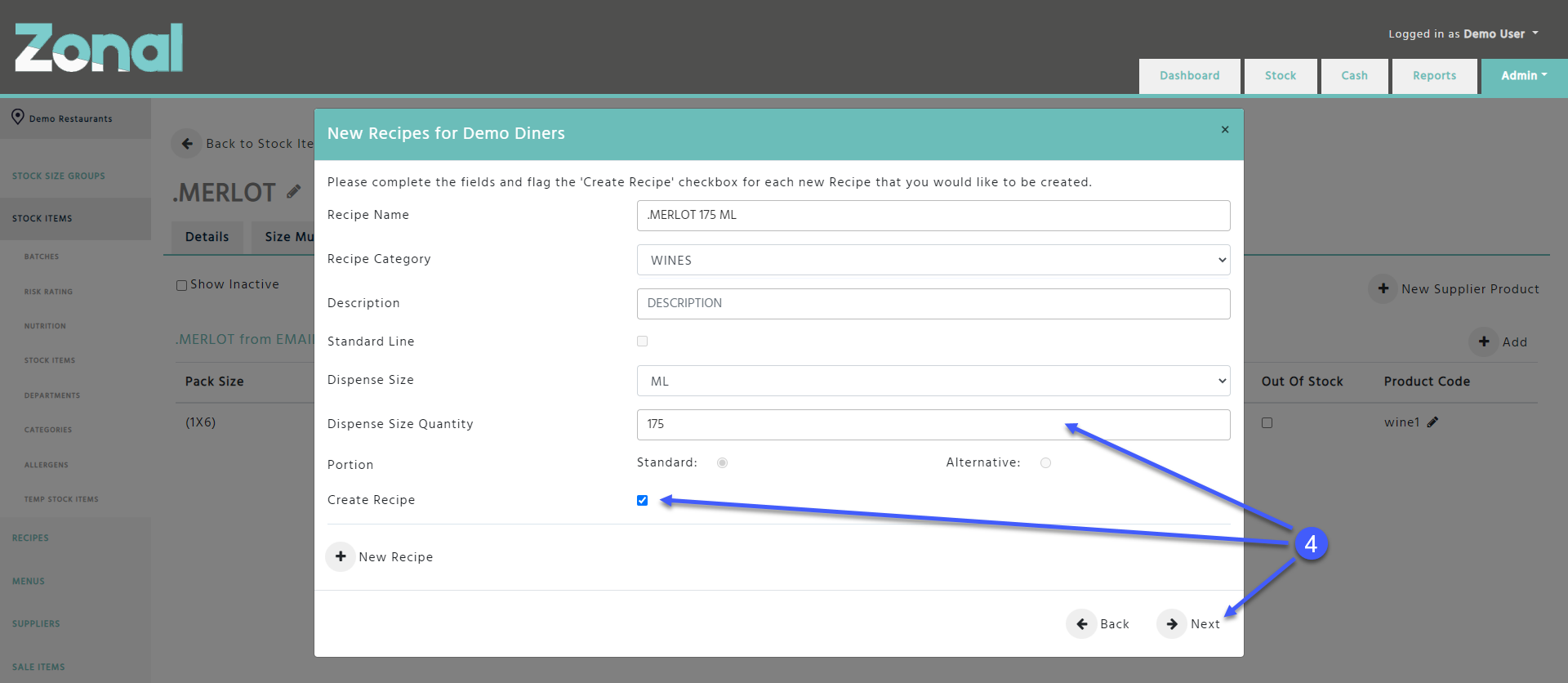Viewport: 1568px width, 683px height.
Task: Click the Add button label
Action: pyautogui.click(x=1515, y=342)
